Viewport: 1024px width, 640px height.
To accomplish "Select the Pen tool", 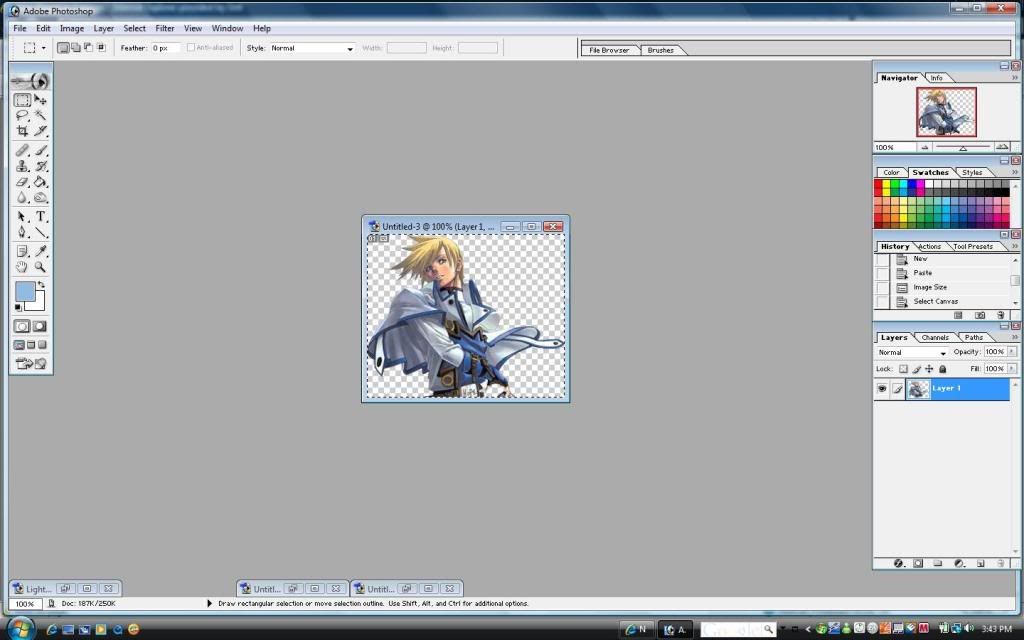I will (22, 232).
